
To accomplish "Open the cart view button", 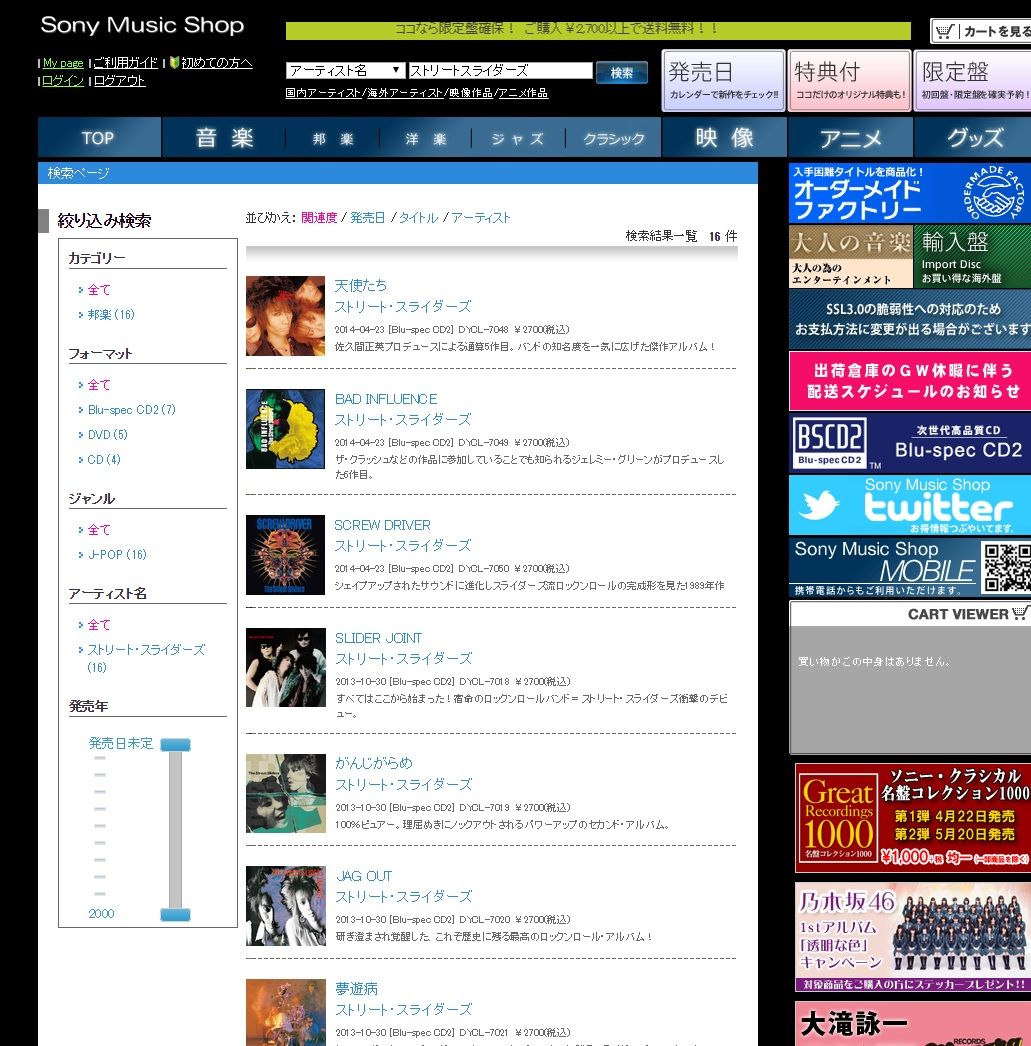I will (981, 31).
